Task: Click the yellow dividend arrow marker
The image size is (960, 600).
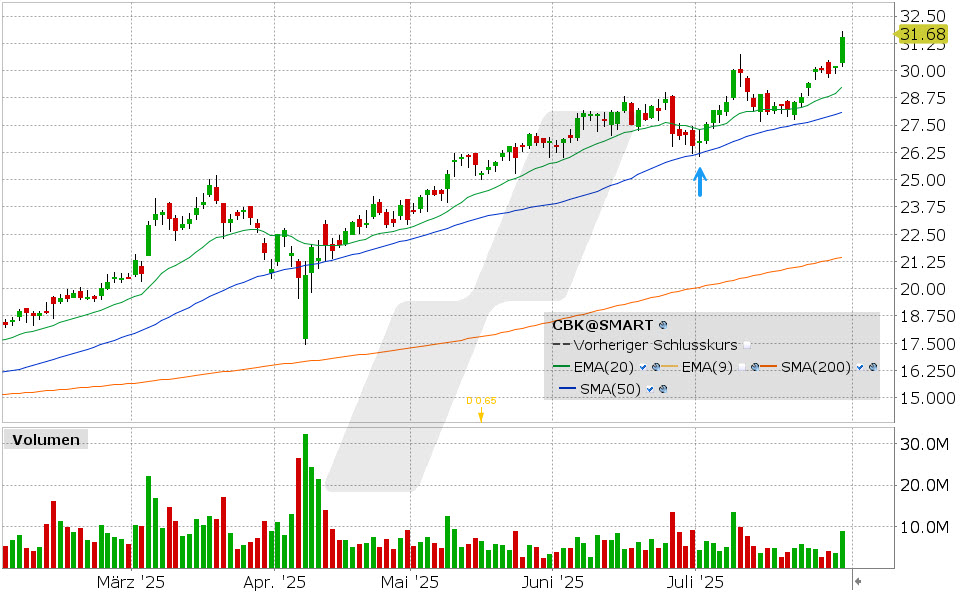Action: pyautogui.click(x=481, y=416)
